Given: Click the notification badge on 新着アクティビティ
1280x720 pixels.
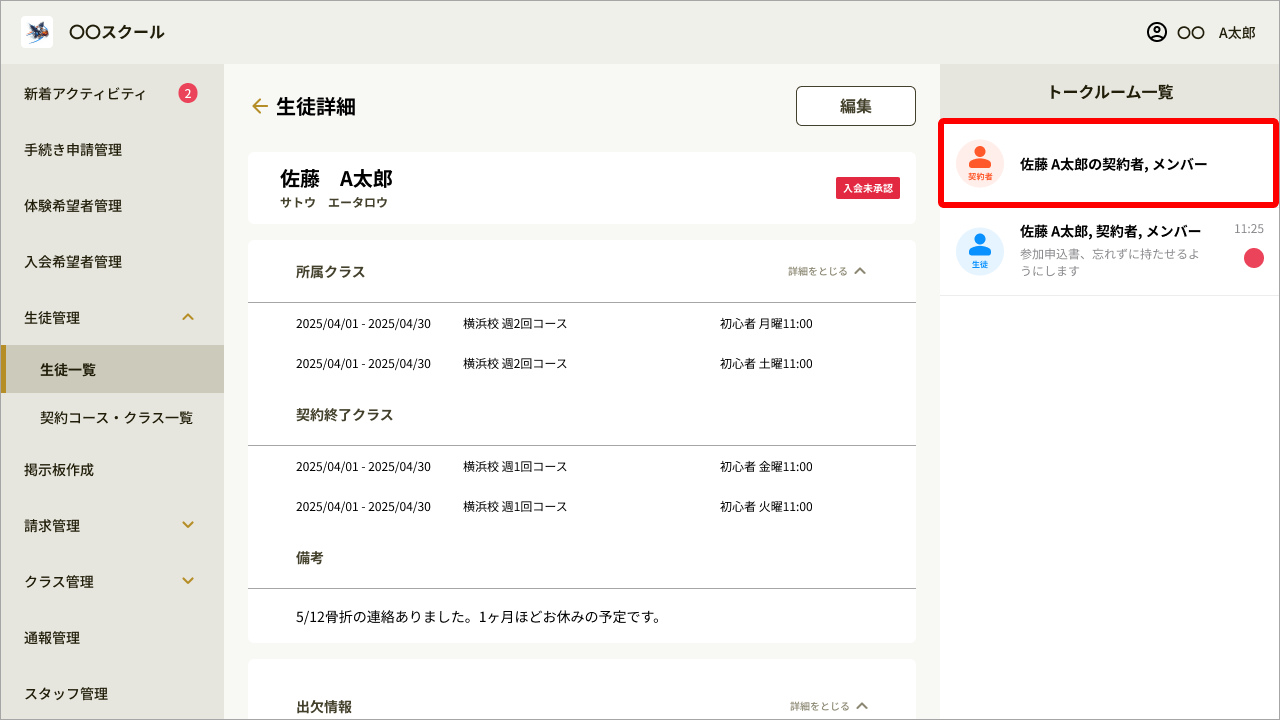Looking at the screenshot, I should pyautogui.click(x=188, y=93).
